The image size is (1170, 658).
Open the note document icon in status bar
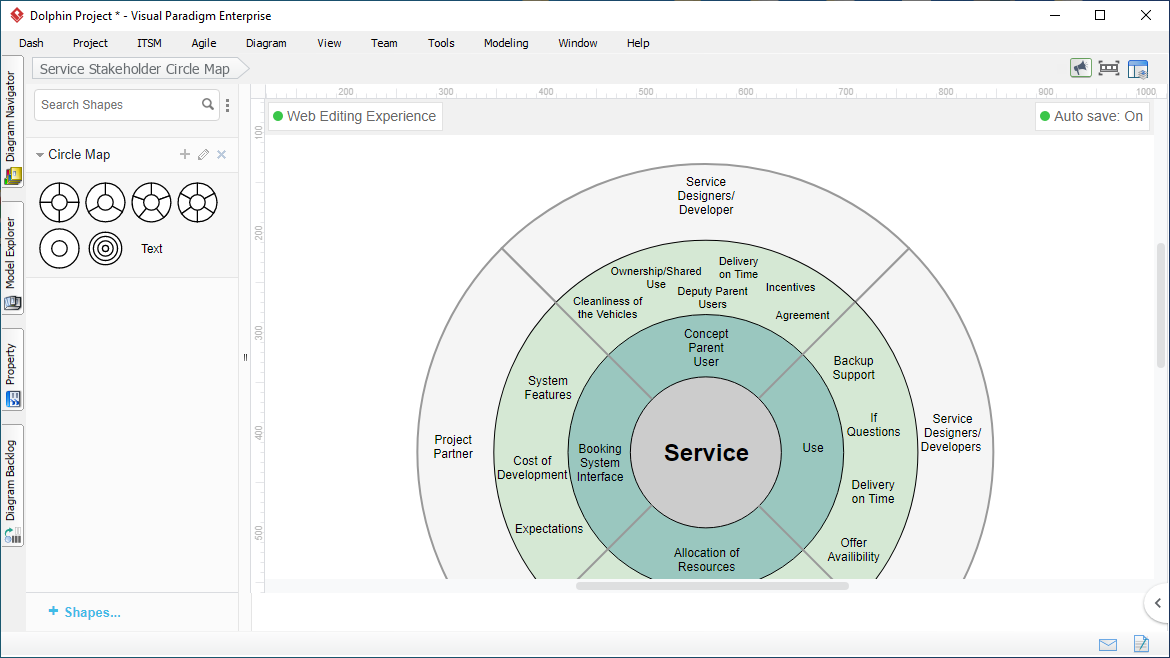tap(1141, 643)
